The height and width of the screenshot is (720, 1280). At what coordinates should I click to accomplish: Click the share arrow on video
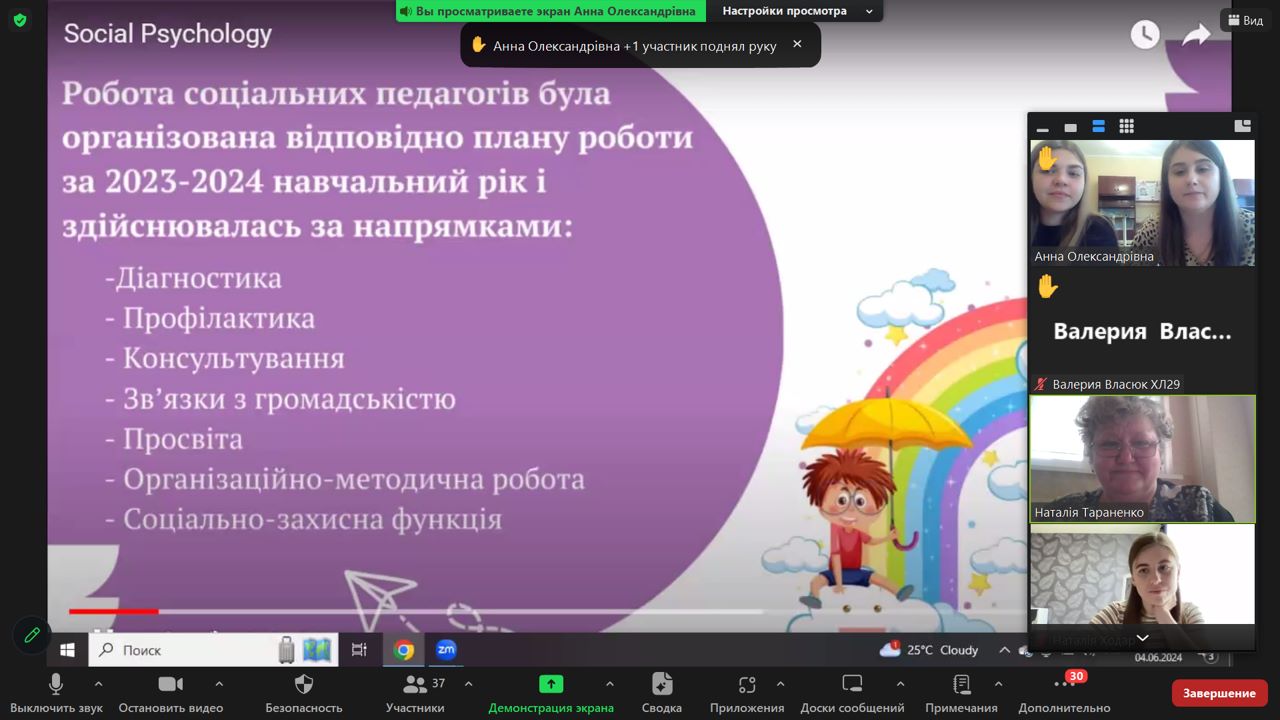click(x=1196, y=35)
